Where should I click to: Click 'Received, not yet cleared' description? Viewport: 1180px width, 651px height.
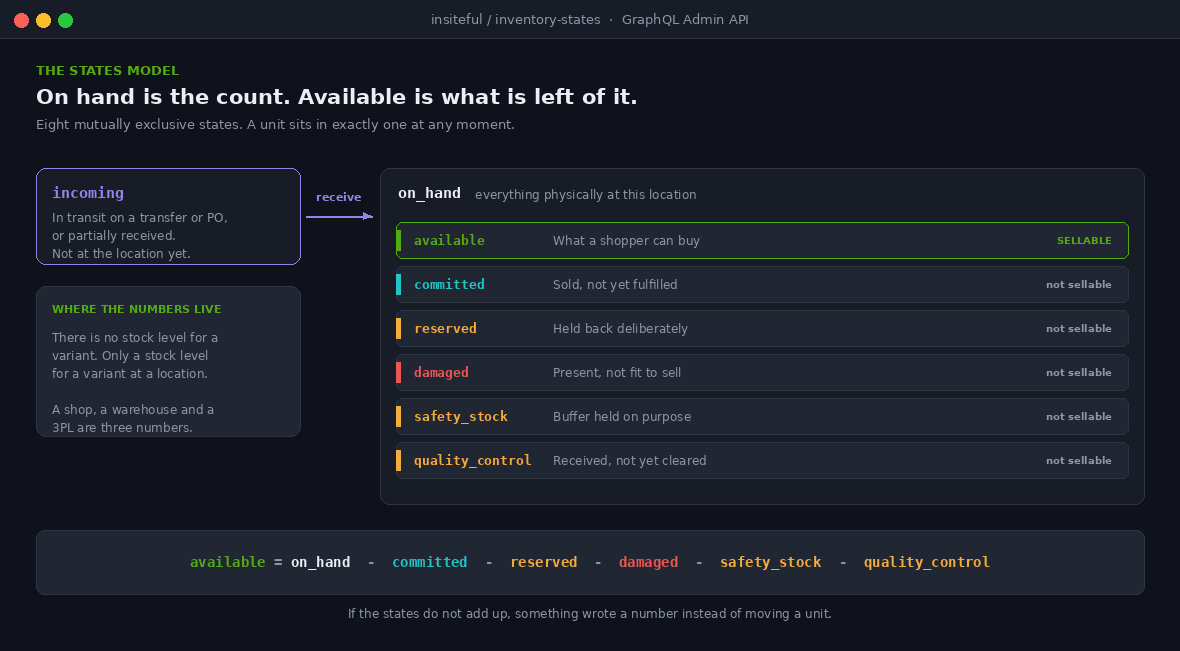click(x=630, y=461)
